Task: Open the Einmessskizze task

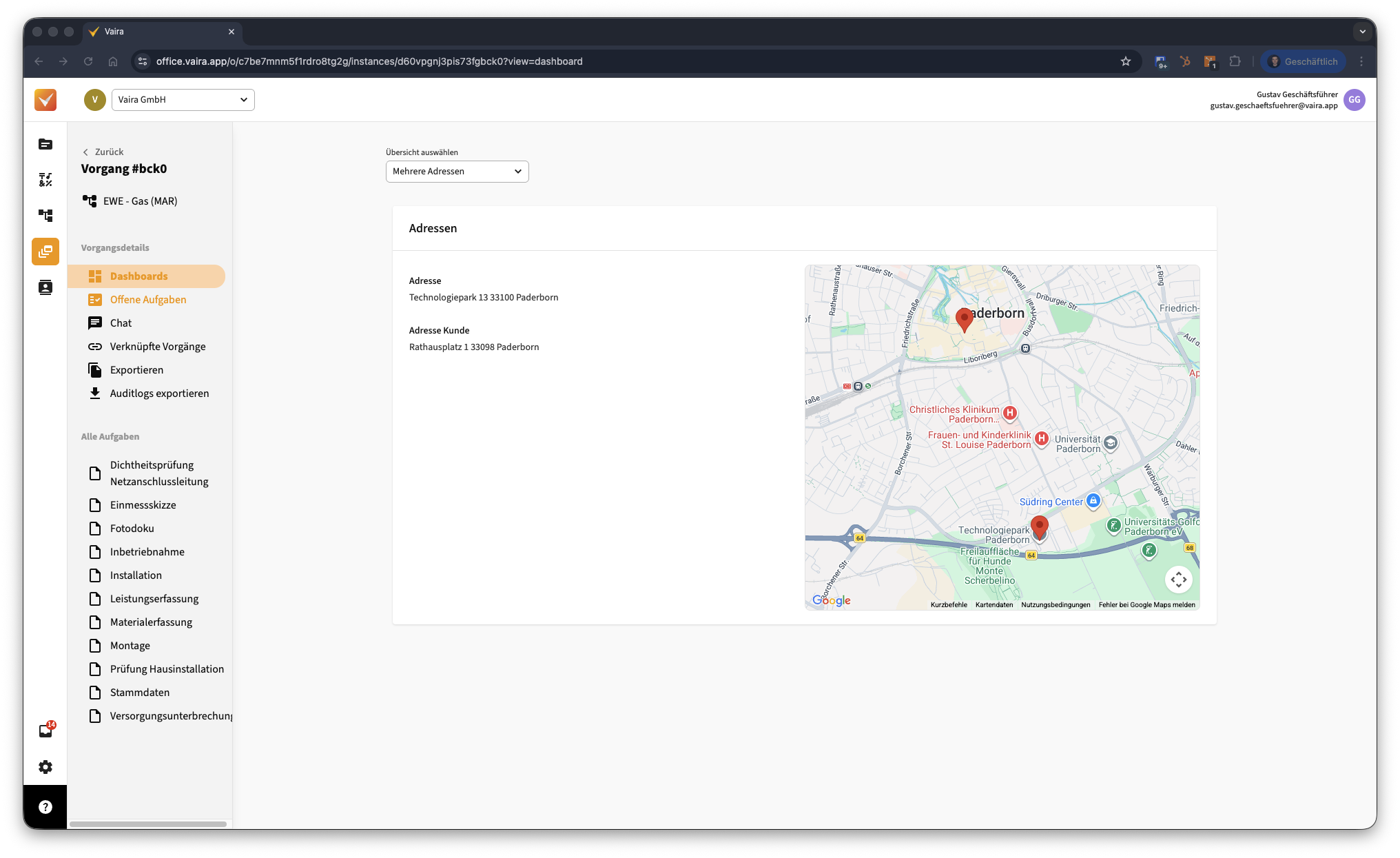Action: point(143,505)
